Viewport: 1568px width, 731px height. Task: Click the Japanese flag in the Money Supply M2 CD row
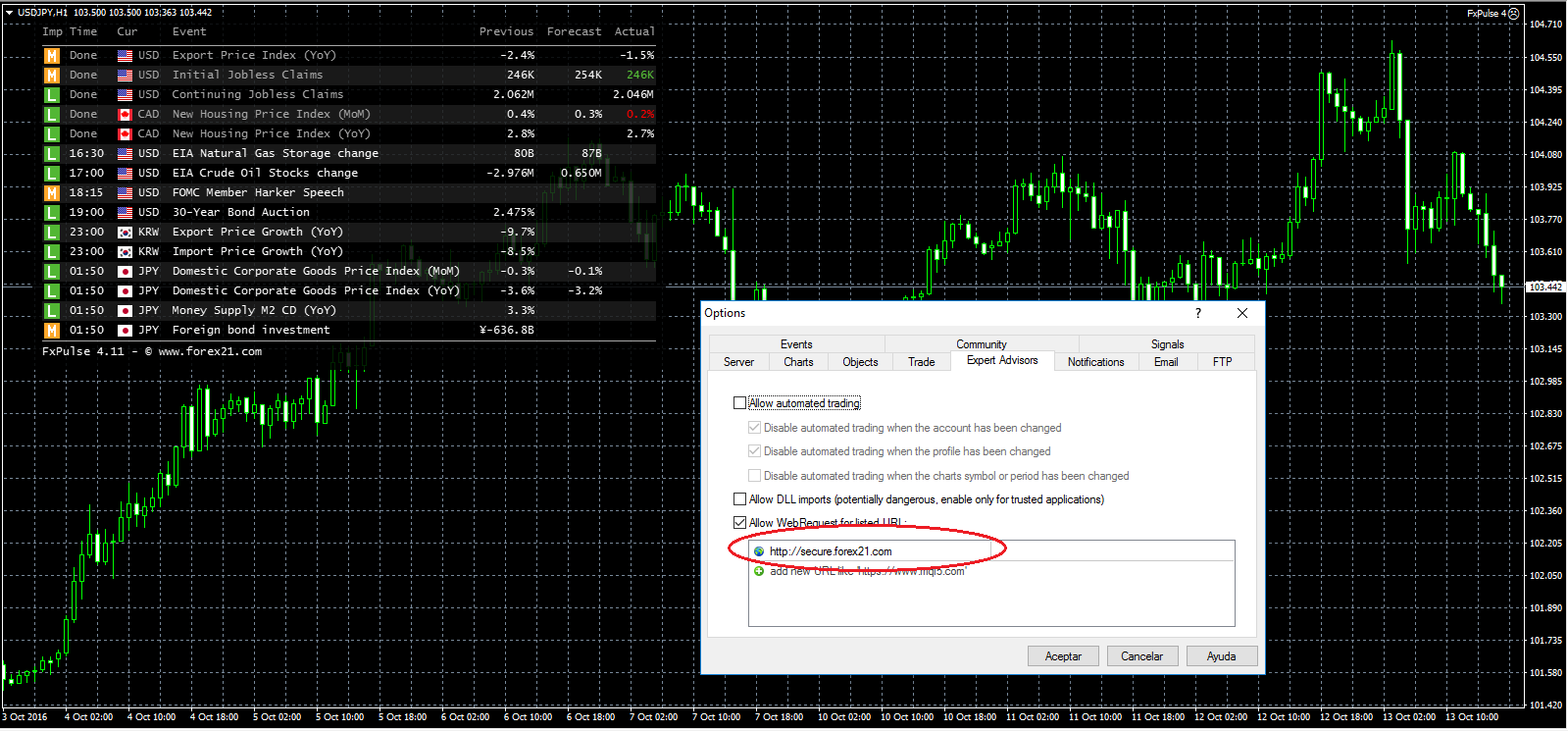125,311
